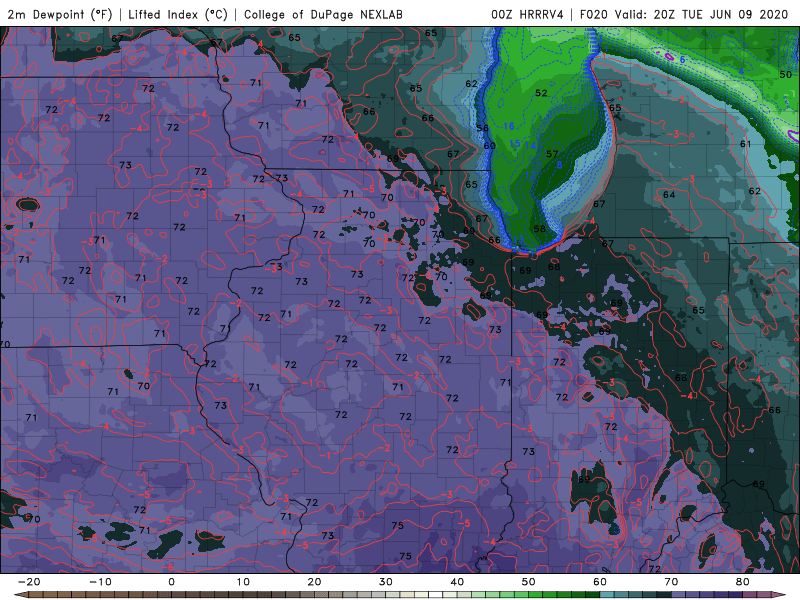Viewport: 800px width, 600px height.
Task: Click the 80 tick label on the color scale
Action: pos(743,582)
